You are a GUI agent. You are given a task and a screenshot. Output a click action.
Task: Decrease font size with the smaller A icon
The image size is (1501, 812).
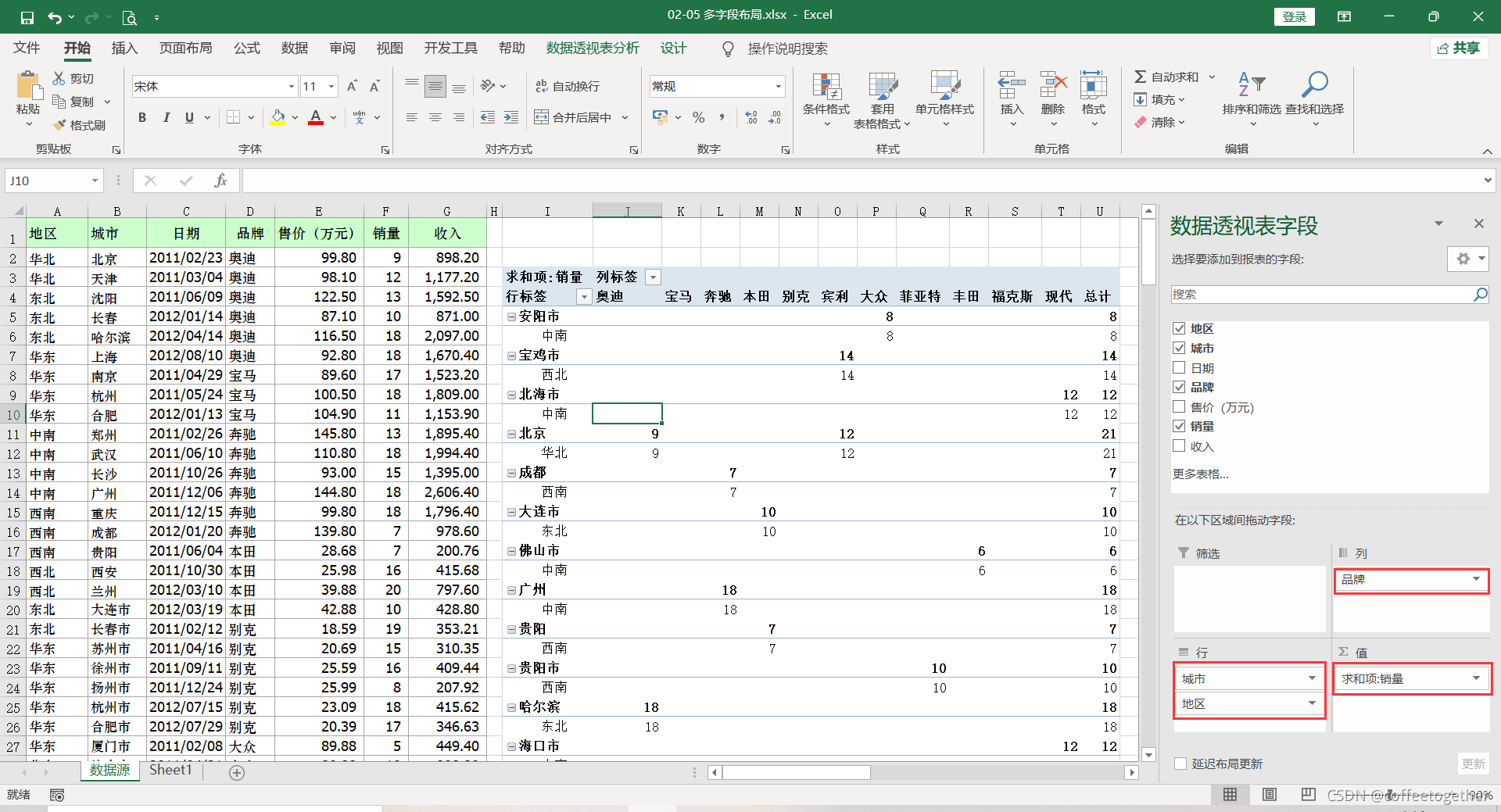click(375, 86)
